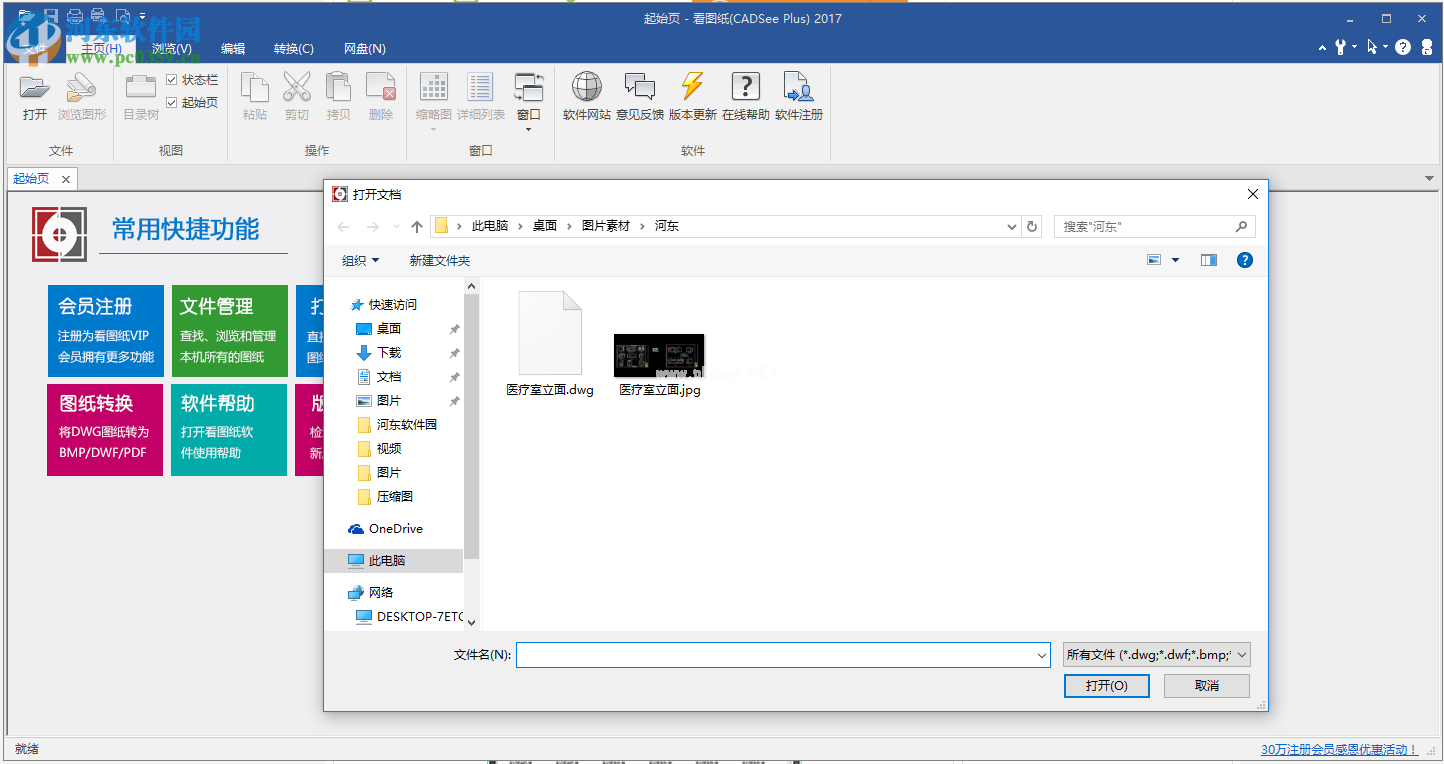Click the 会员注册 tile
1444x764 pixels.
[105, 331]
